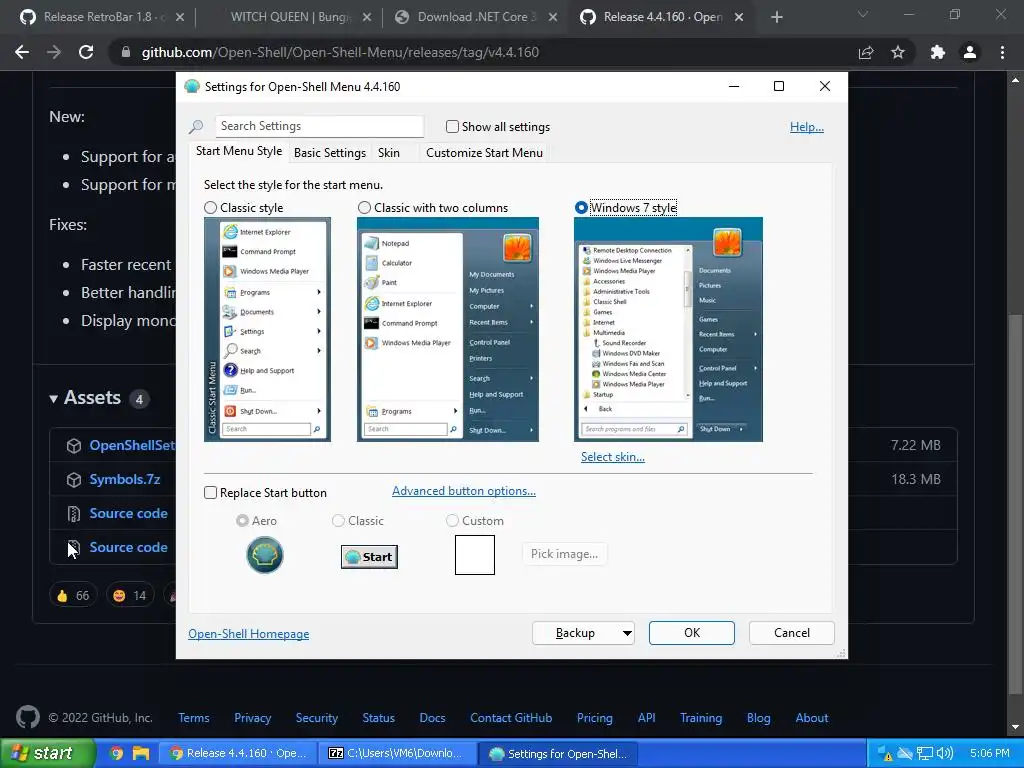Close the WITCH QUEEN tab

pyautogui.click(x=367, y=18)
